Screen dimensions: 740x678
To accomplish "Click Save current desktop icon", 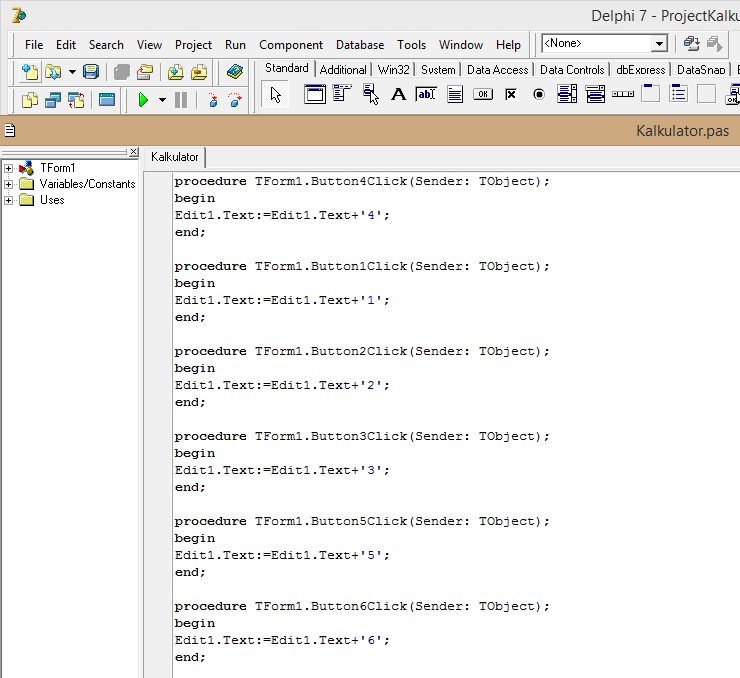I will 691,43.
